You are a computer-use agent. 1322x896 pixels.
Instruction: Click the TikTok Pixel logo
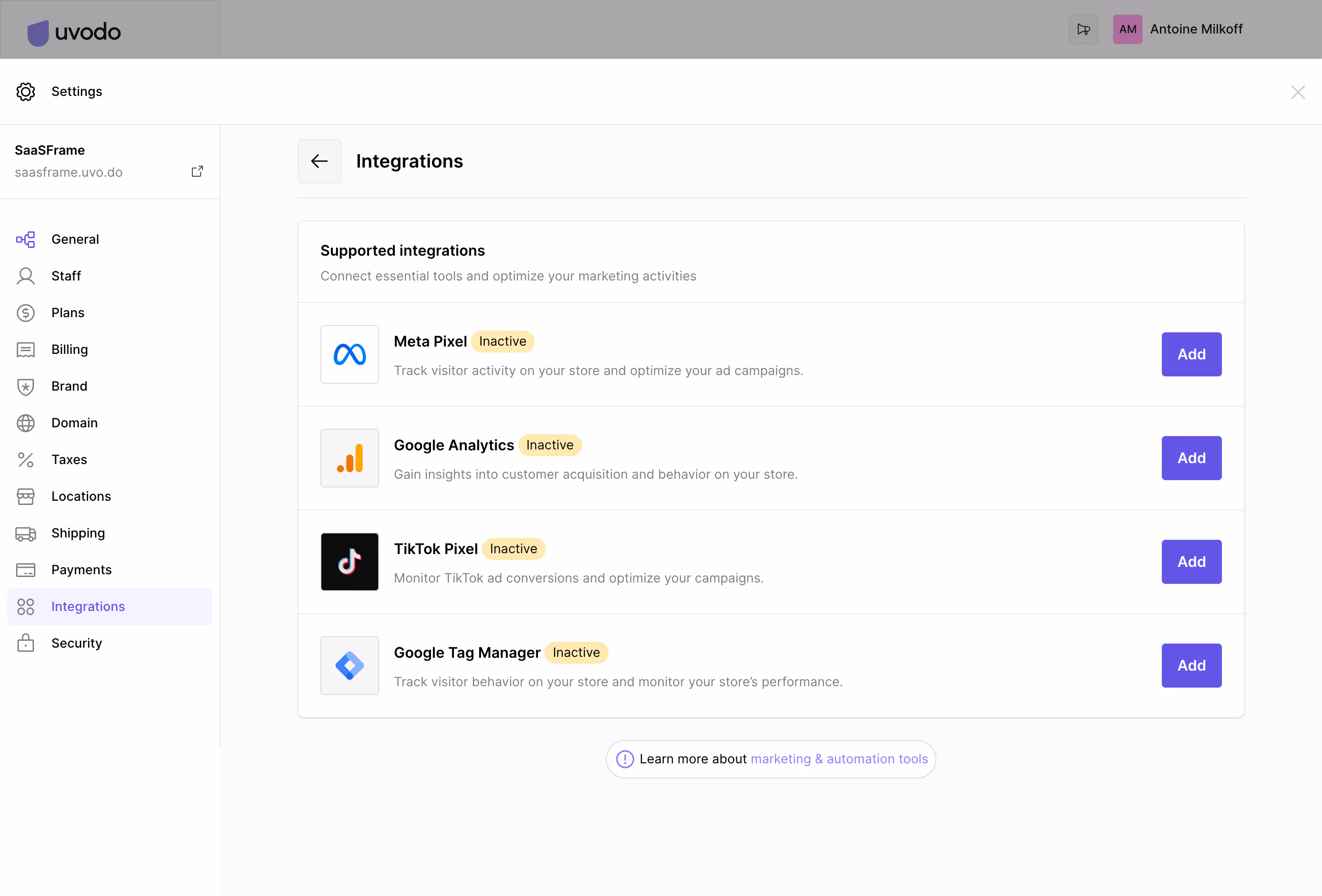349,561
